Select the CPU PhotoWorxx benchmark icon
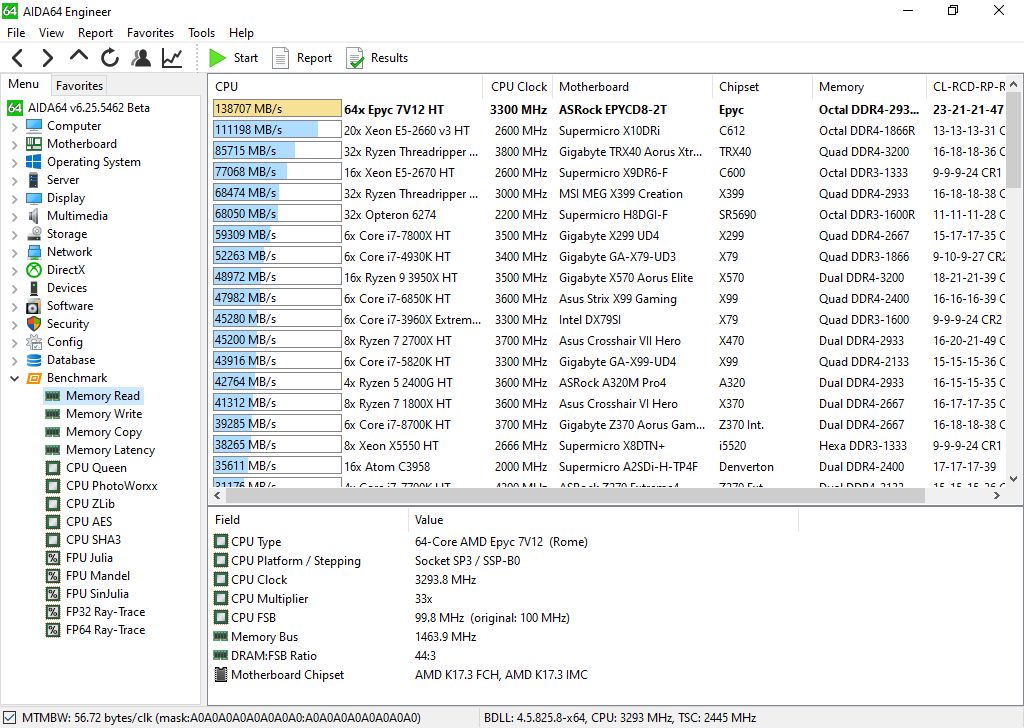Screen dimensions: 1024x728 point(52,486)
